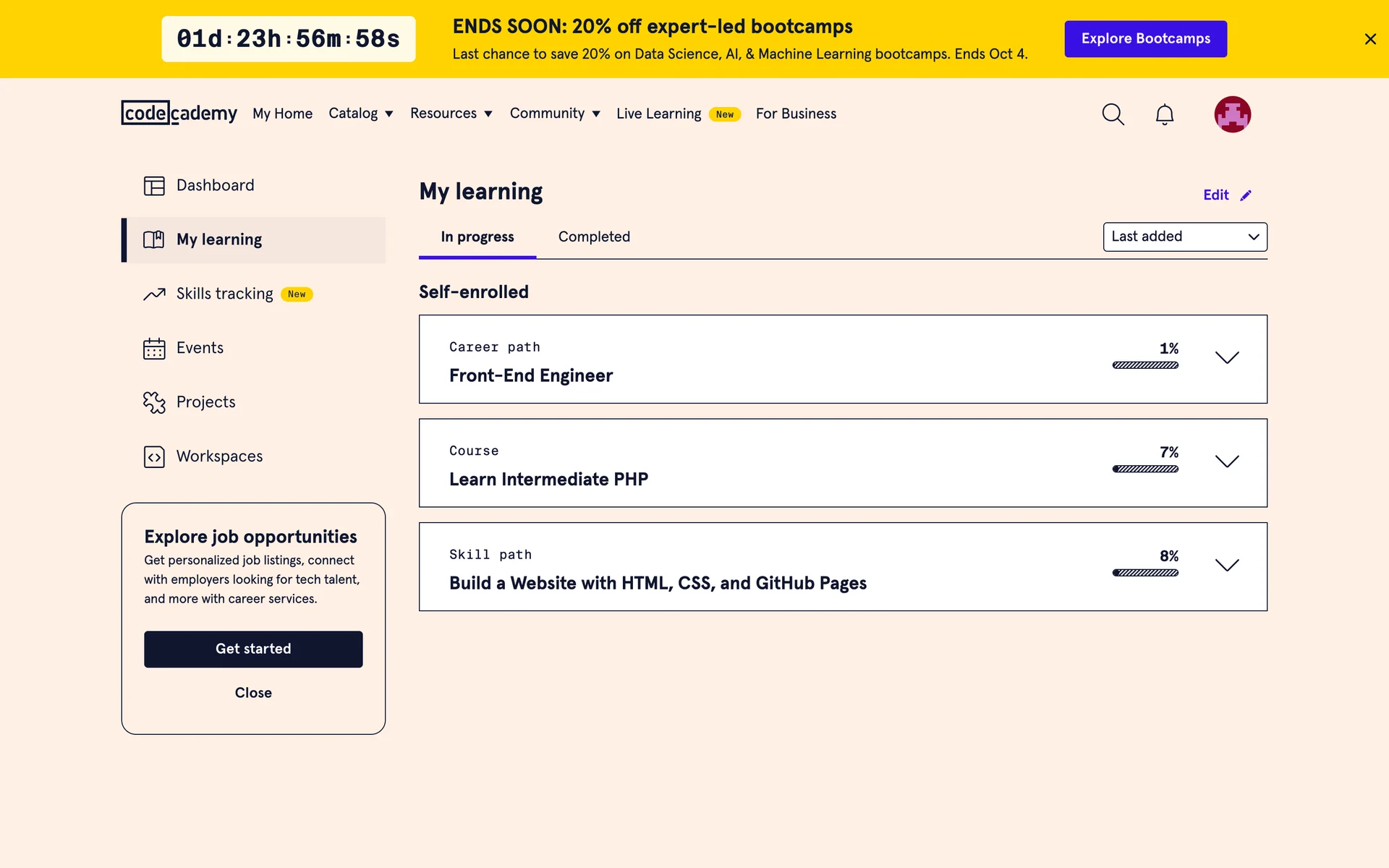Viewport: 1389px width, 868px height.
Task: Click Get started for job opportunities
Action: coord(253,649)
